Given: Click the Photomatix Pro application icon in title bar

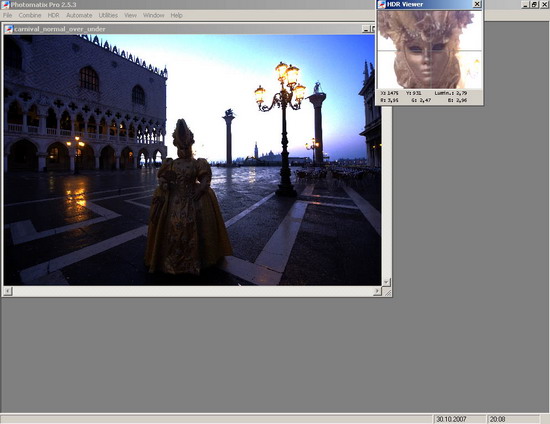Looking at the screenshot, I should click(x=5, y=5).
